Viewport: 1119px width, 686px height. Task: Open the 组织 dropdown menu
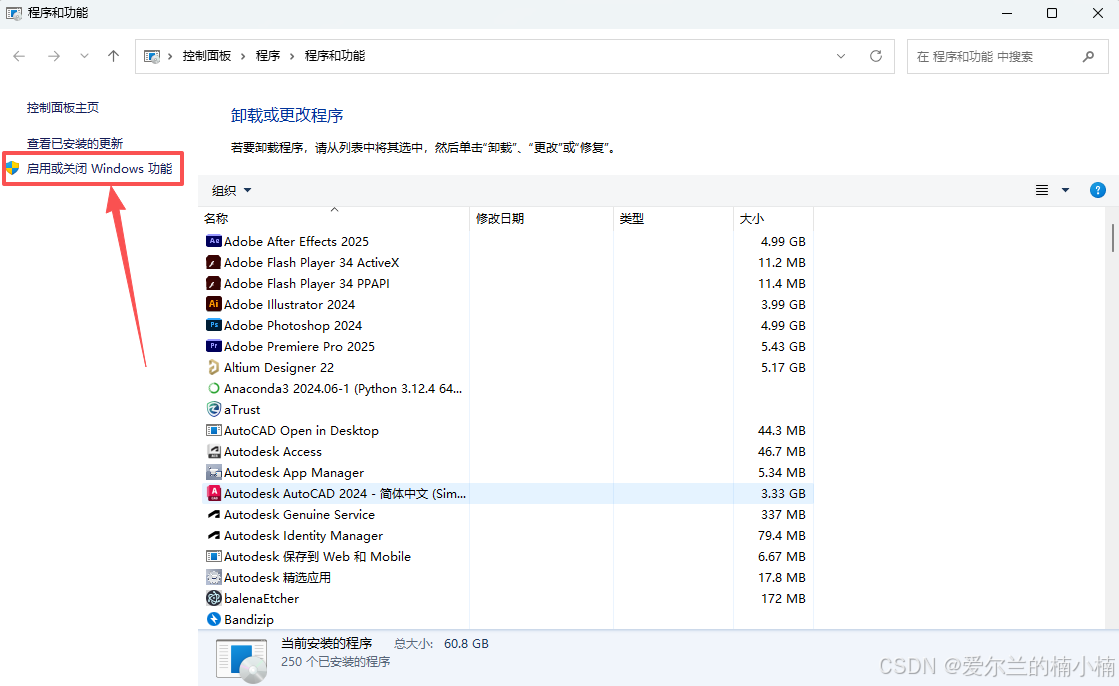[x=231, y=190]
